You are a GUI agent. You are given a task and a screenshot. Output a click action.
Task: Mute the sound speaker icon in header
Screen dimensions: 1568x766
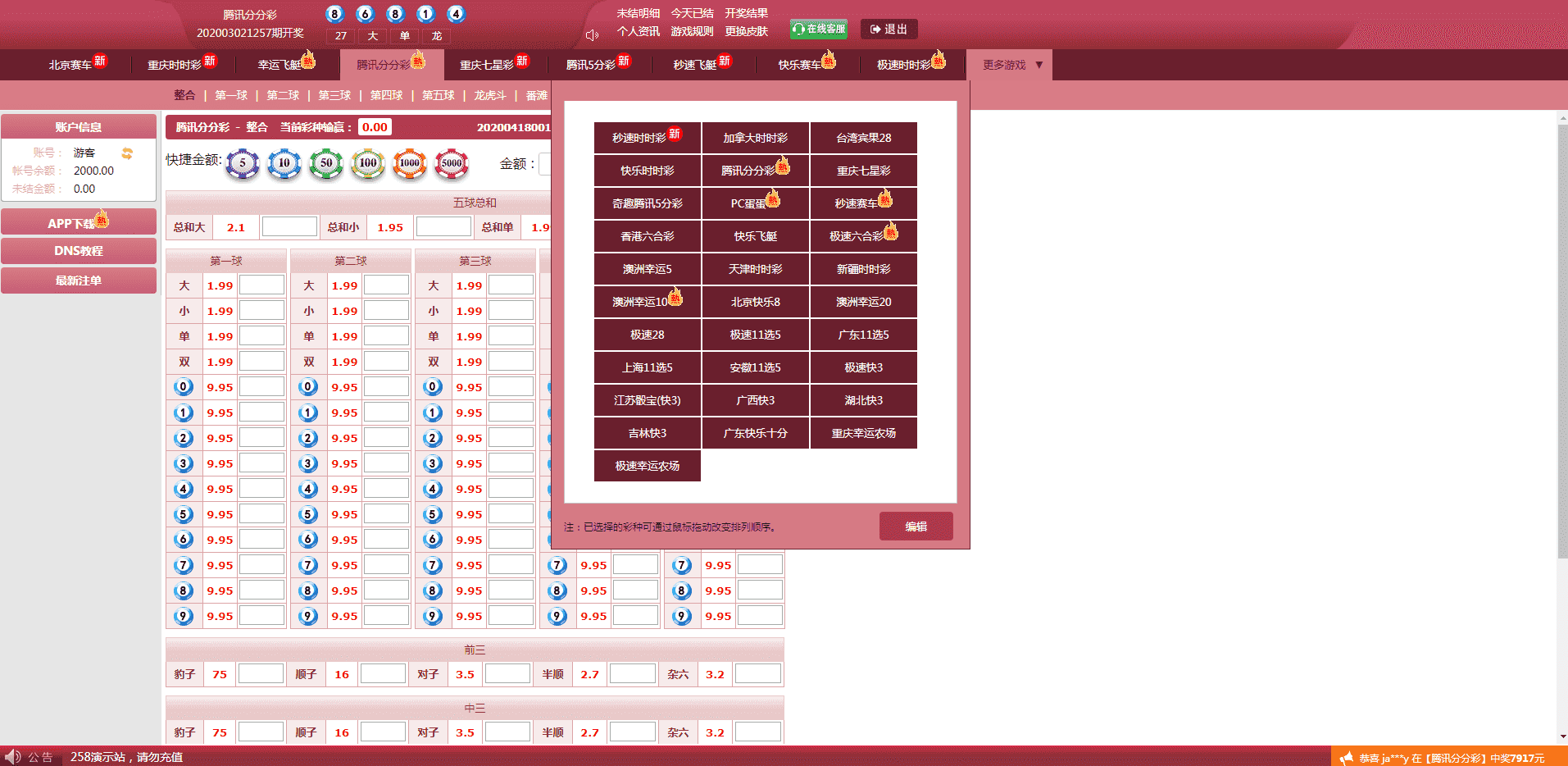tap(592, 35)
